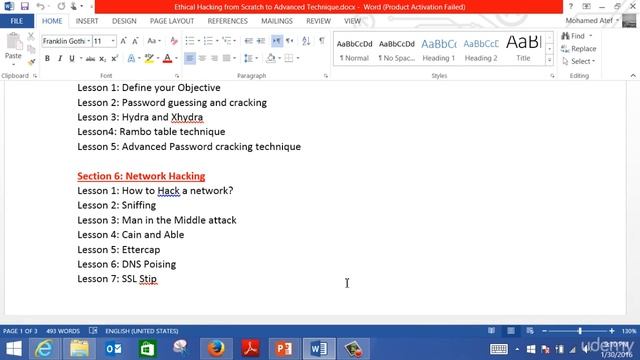Open Outlook from the taskbar
Image resolution: width=640 pixels, height=360 pixels.
click(113, 349)
